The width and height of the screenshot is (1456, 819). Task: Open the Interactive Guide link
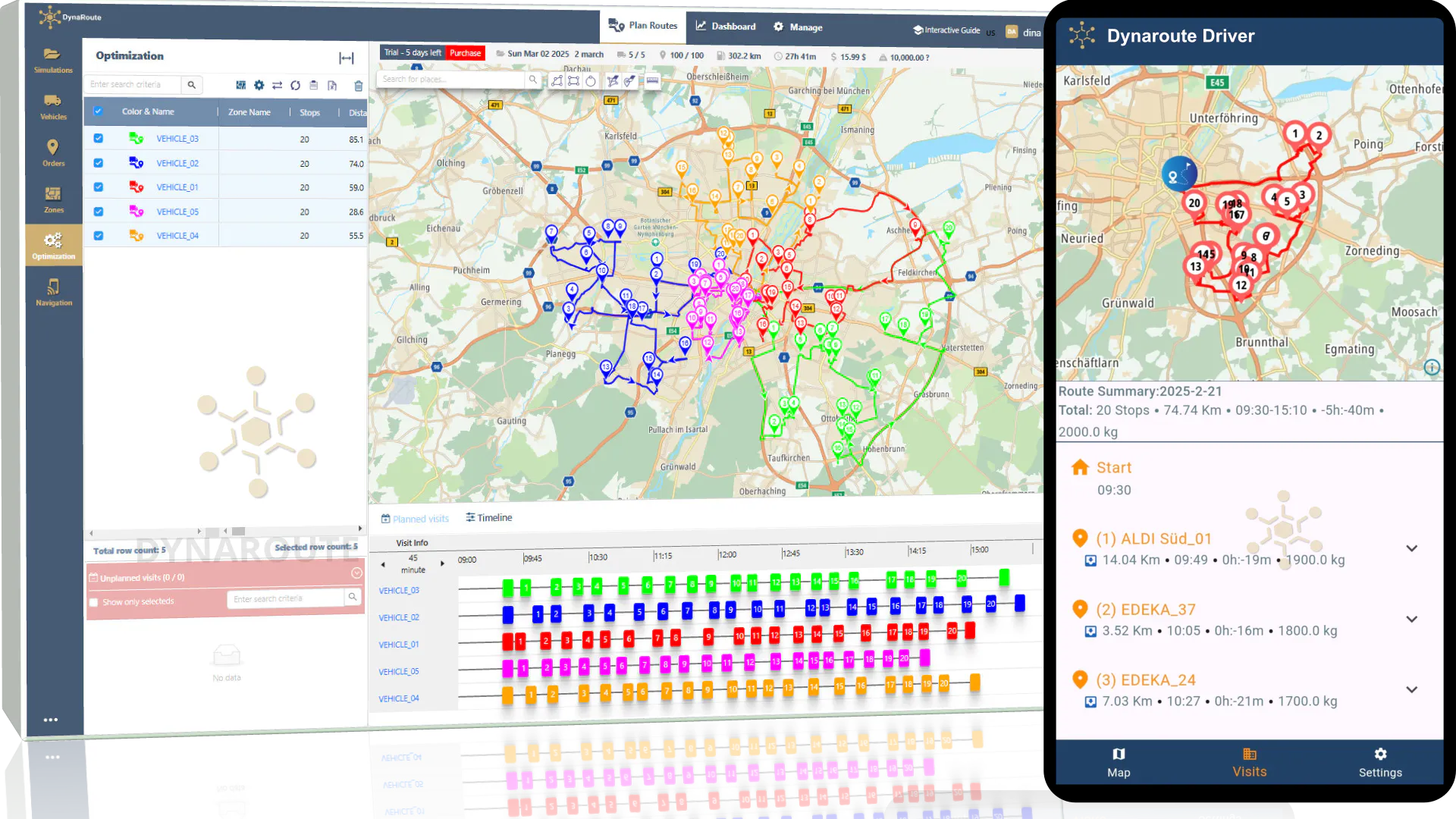946,30
